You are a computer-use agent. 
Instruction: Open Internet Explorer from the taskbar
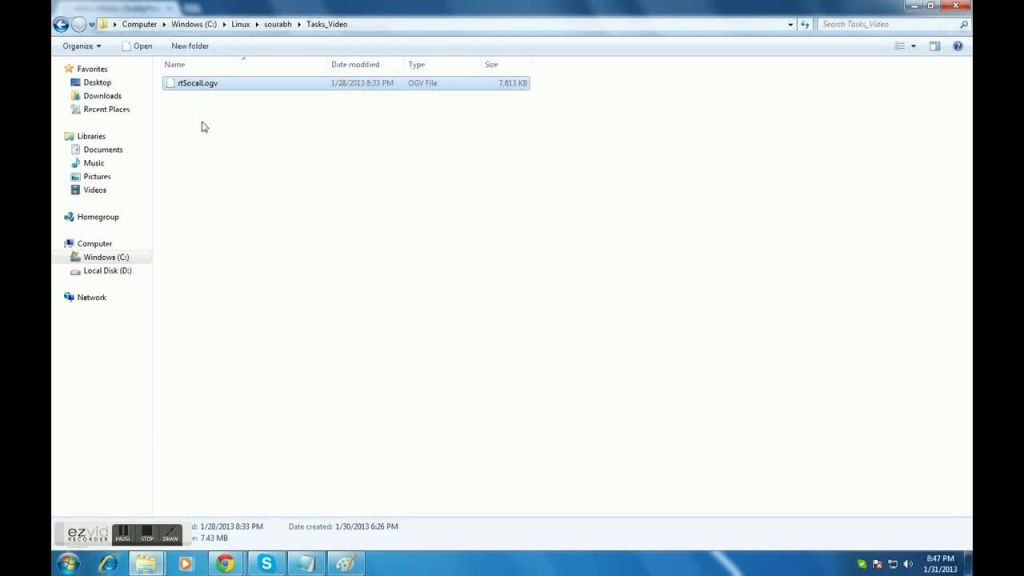[107, 564]
